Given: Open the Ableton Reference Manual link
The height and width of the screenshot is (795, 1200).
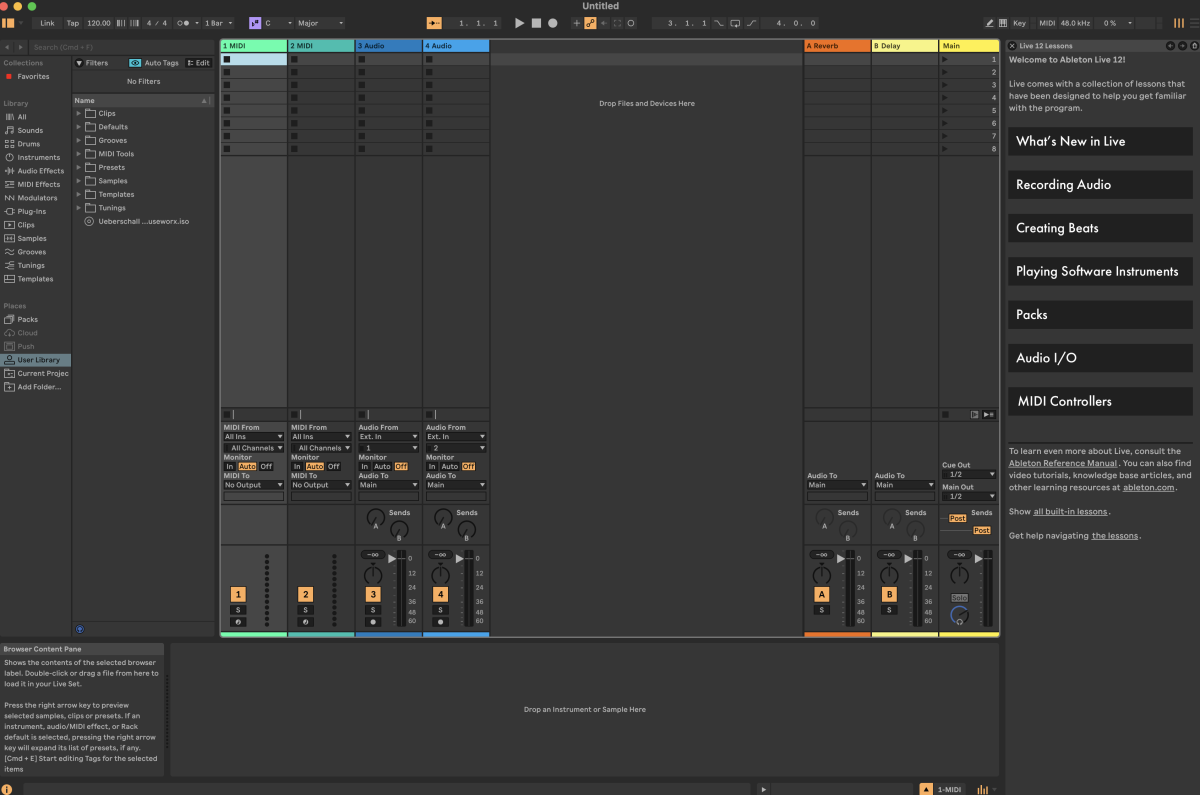Looking at the screenshot, I should click(x=1062, y=463).
